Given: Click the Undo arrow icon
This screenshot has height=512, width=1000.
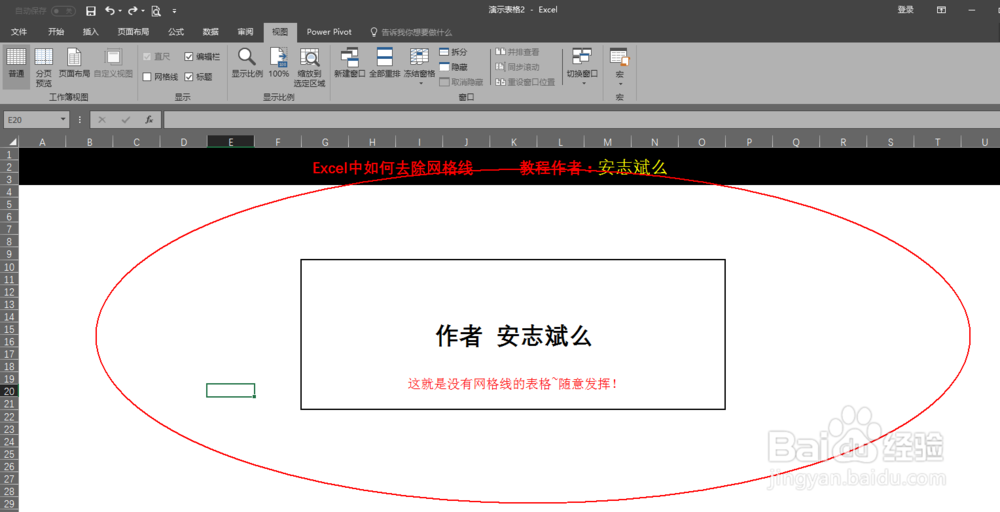Looking at the screenshot, I should point(110,11).
